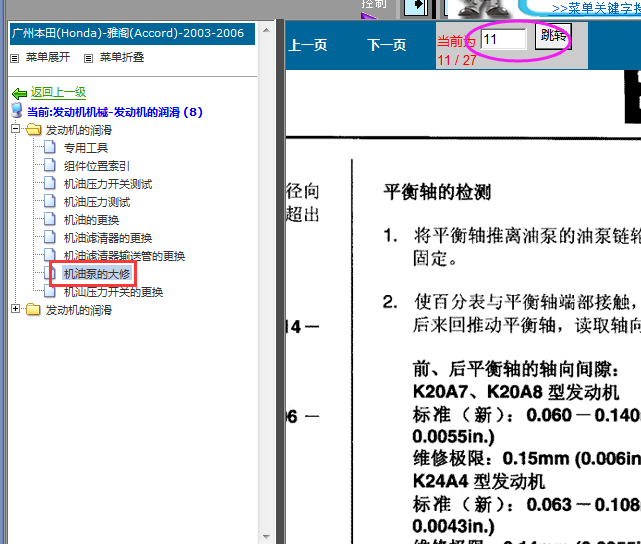Go to the next page with 下一页
Viewport: 641px width, 544px height.
coord(387,45)
